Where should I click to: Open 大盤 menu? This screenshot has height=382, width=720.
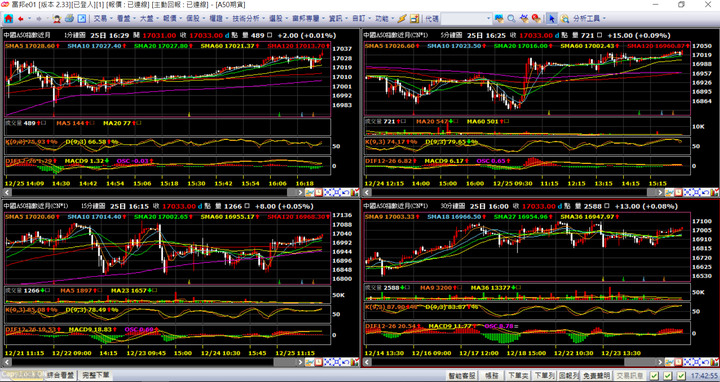[146, 19]
